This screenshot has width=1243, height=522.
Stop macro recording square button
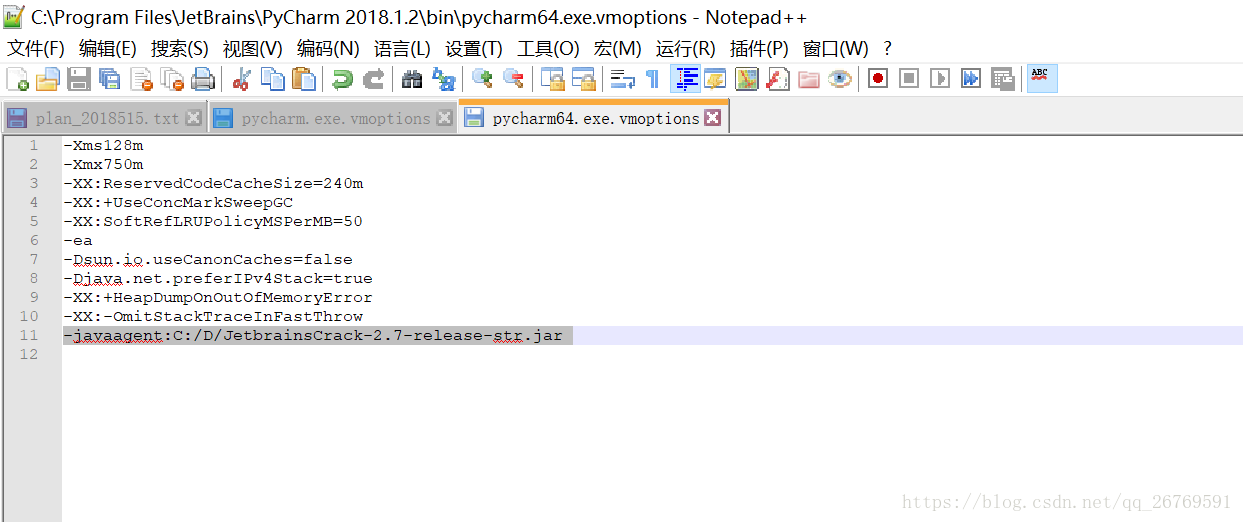[909, 79]
